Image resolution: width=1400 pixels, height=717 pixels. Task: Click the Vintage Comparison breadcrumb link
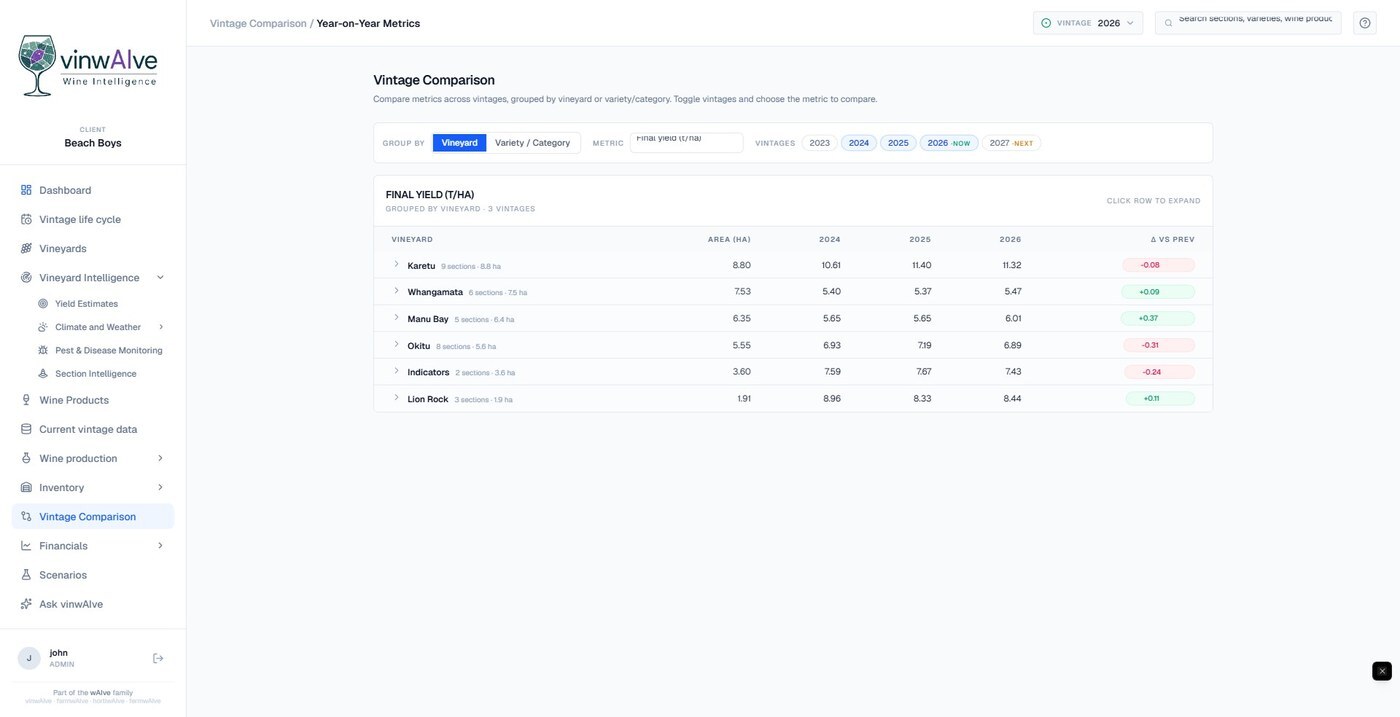258,23
